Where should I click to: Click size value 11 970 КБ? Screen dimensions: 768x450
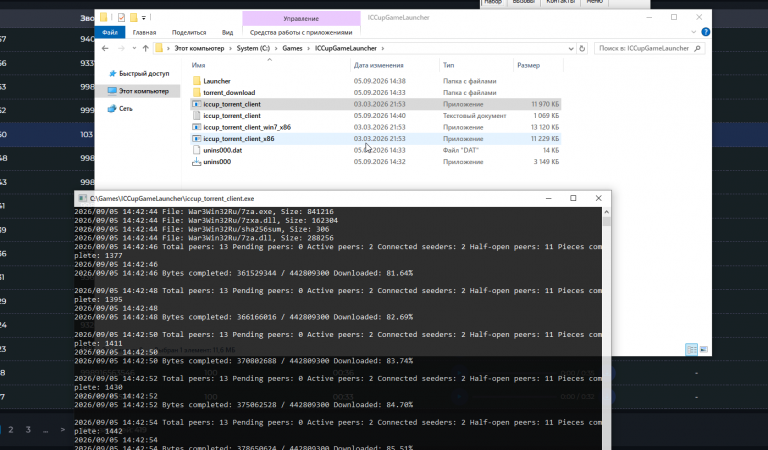(x=545, y=104)
